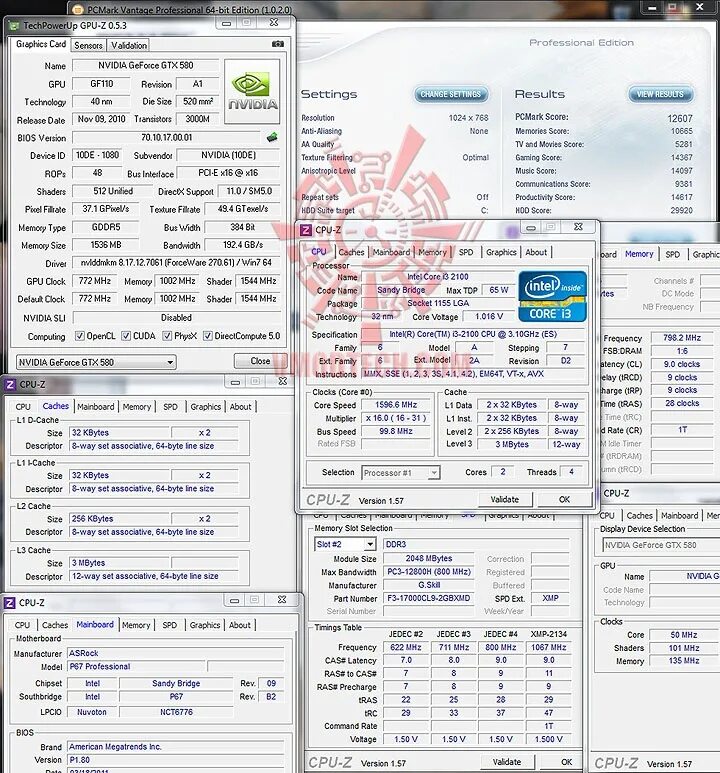
Task: Click the Part Number F3-17000CL9-2GBXMD field
Action: [428, 598]
